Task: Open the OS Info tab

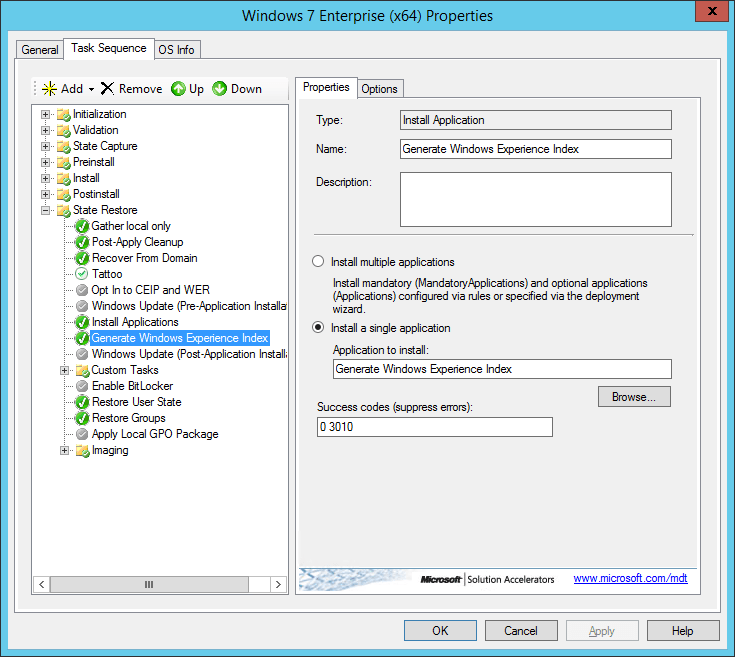Action: pyautogui.click(x=177, y=50)
